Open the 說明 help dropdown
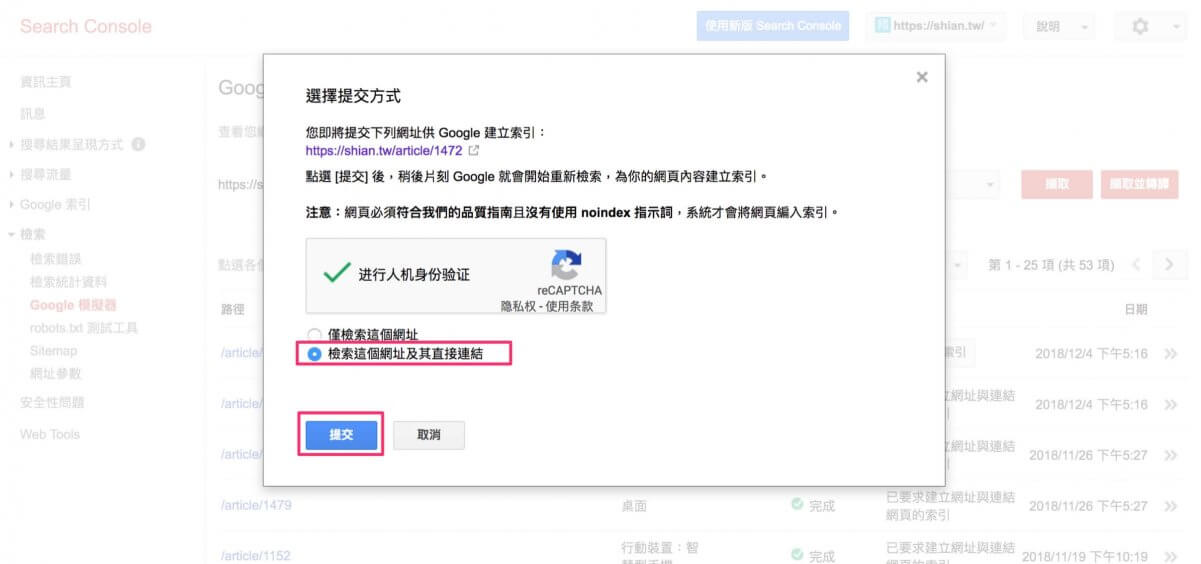Viewport: 1201px width, 564px height. 1059,27
